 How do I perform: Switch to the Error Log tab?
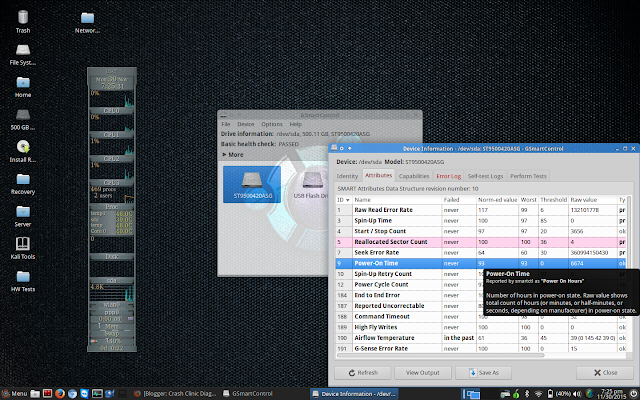[449, 176]
